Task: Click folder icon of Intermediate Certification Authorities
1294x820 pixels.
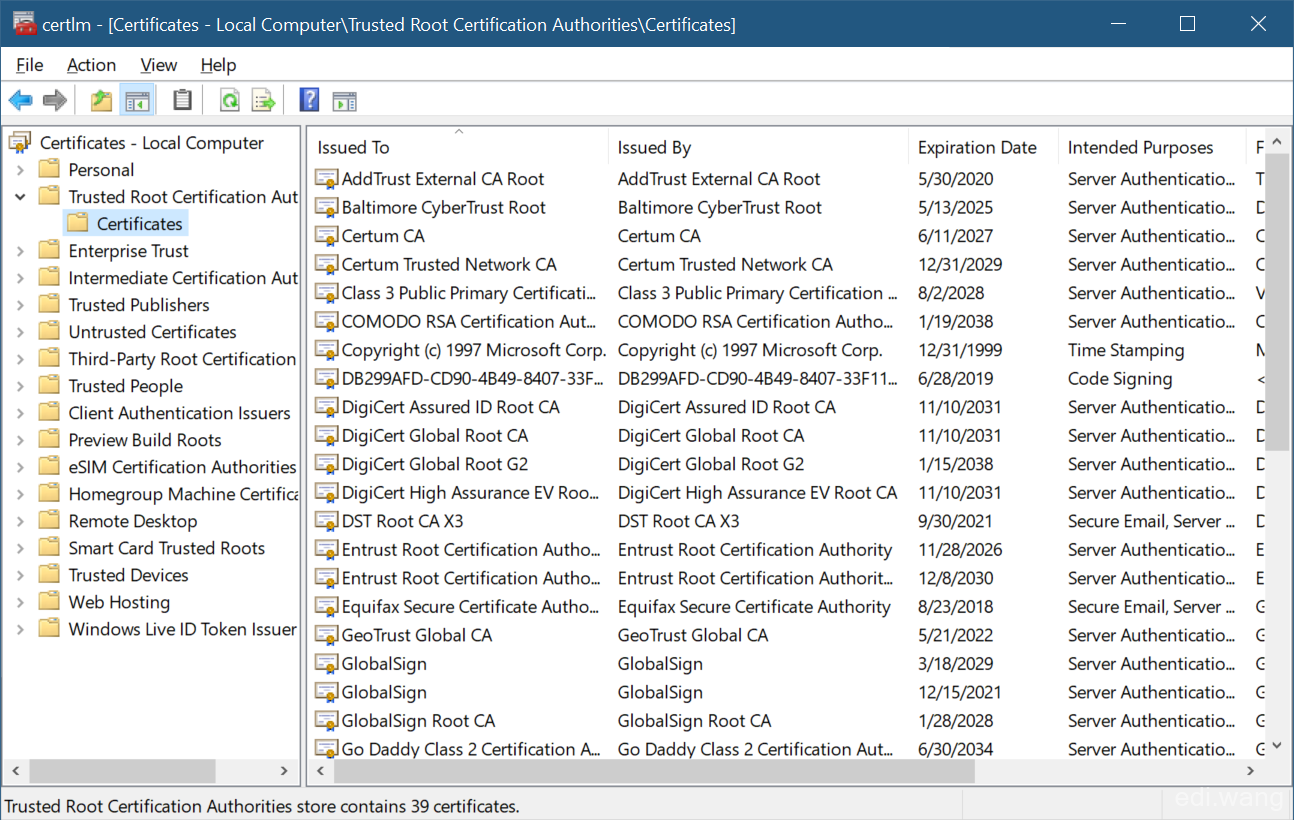Action: 49,277
